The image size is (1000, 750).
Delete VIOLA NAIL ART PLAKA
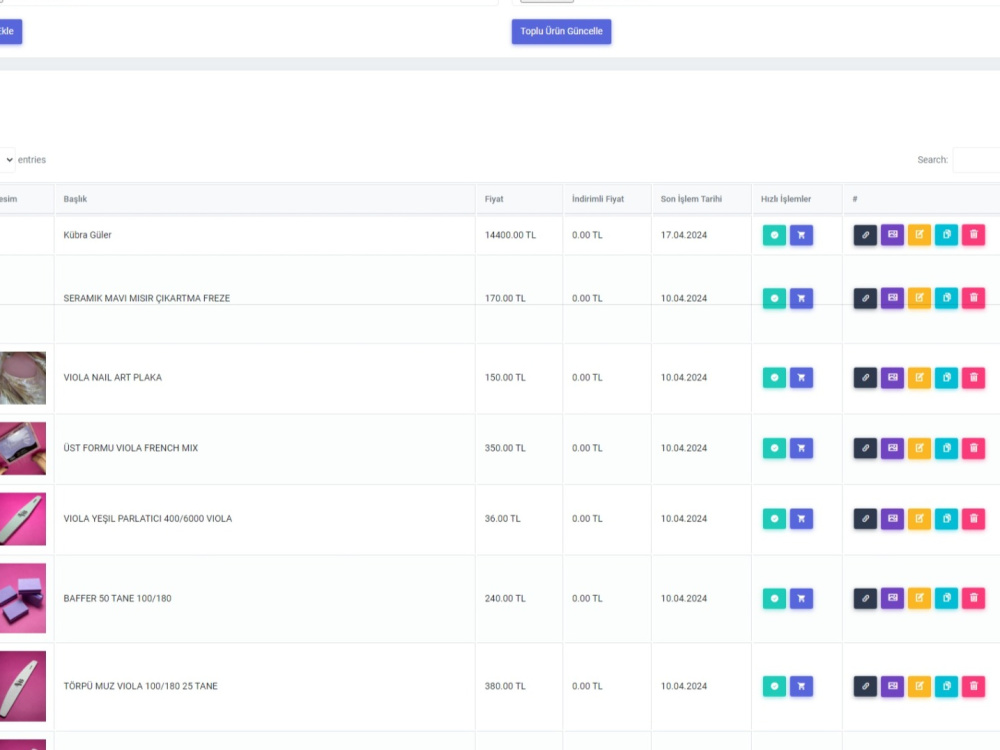pyautogui.click(x=973, y=378)
